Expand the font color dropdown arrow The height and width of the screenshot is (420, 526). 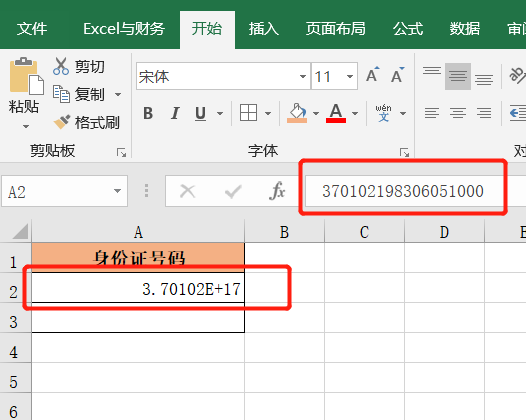[355, 113]
